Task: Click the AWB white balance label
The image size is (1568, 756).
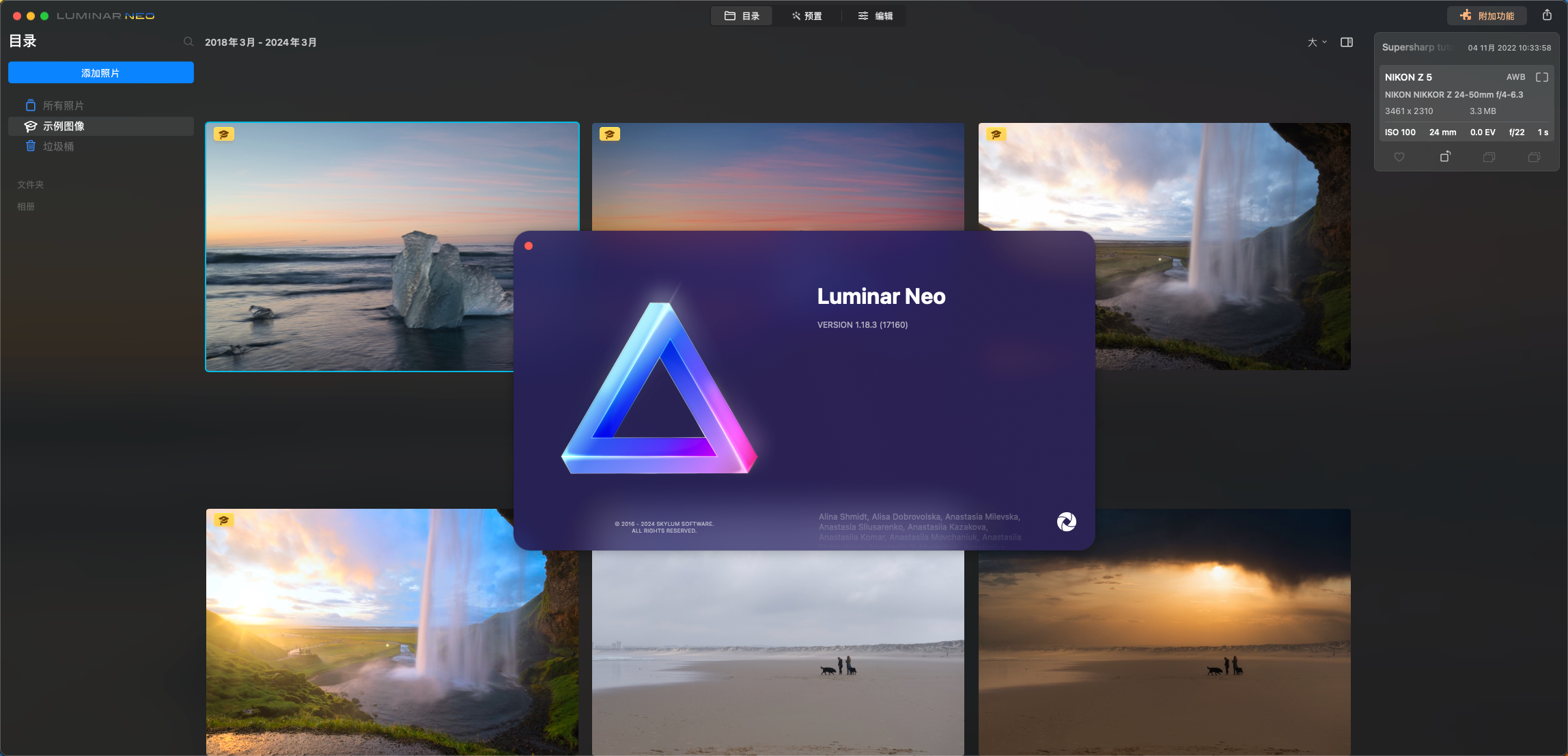Action: [1516, 77]
